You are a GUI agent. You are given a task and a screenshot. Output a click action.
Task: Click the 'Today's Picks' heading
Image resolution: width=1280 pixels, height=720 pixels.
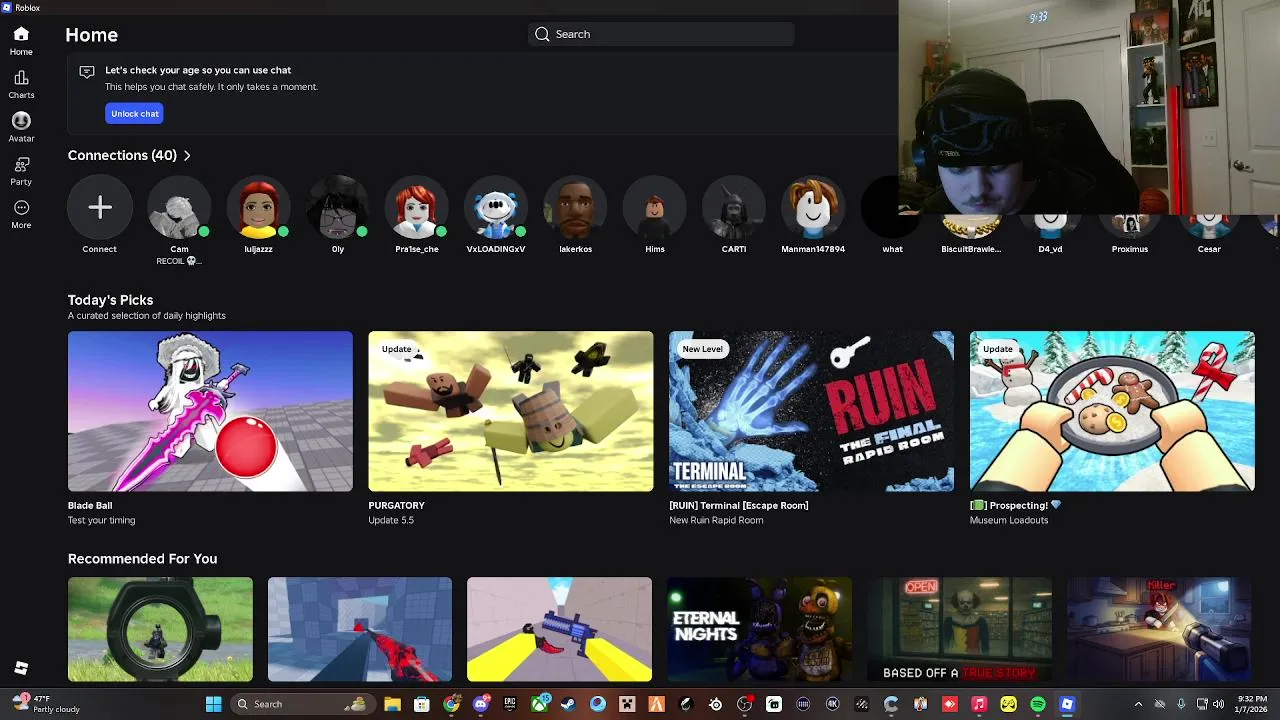click(x=110, y=300)
